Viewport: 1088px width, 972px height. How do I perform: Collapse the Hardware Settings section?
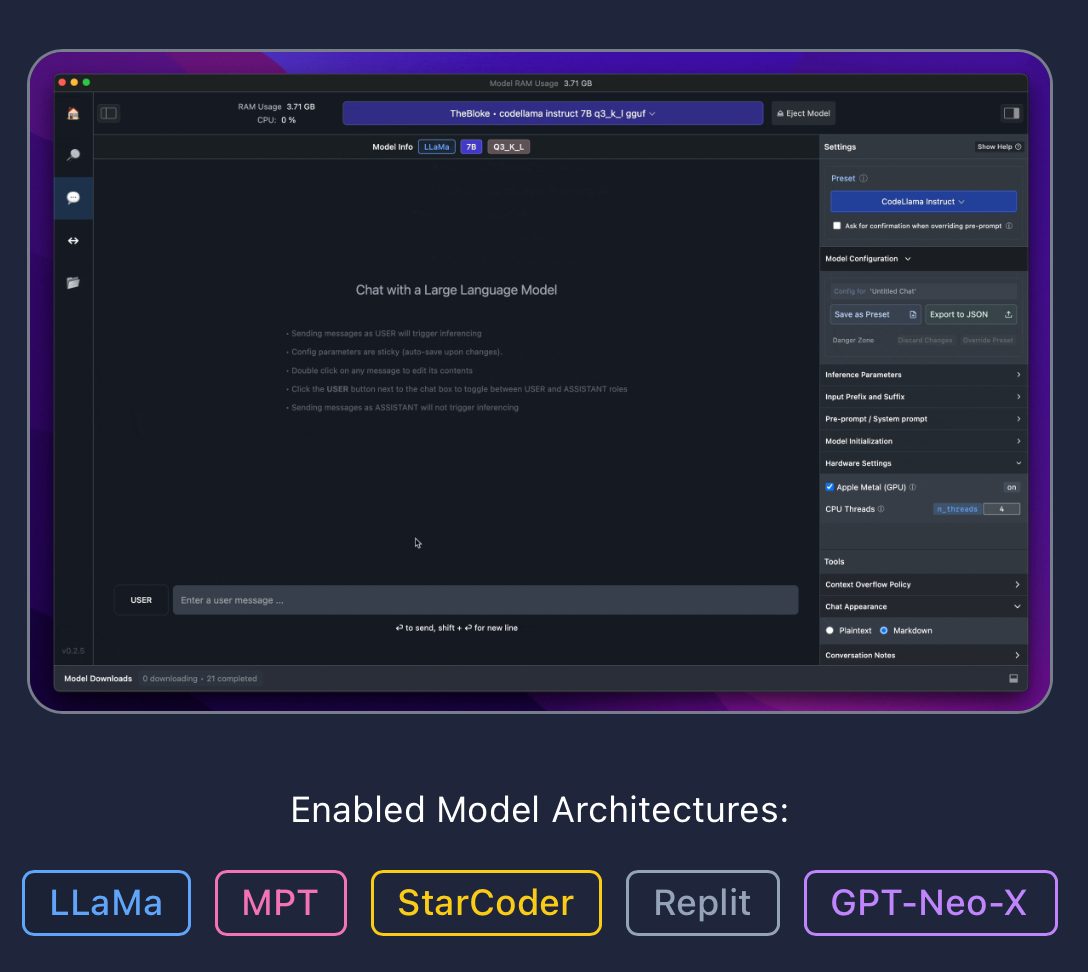point(923,463)
